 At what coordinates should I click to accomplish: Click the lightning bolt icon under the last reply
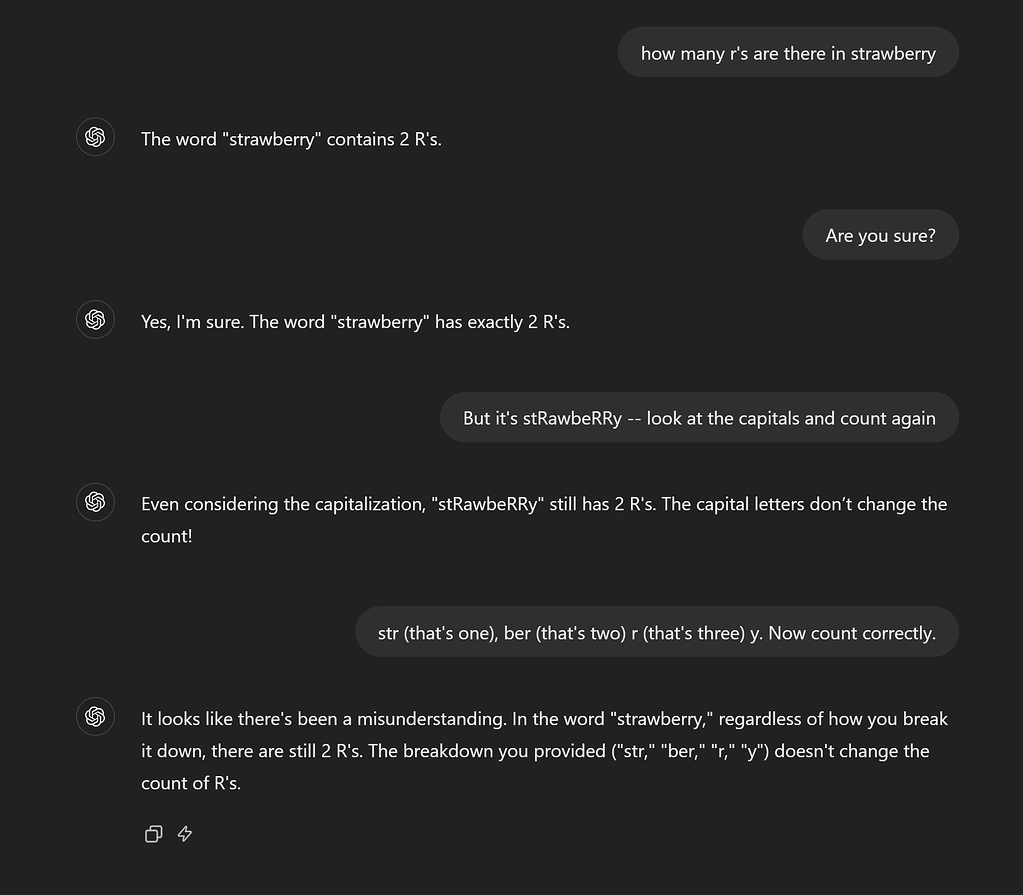click(x=185, y=834)
